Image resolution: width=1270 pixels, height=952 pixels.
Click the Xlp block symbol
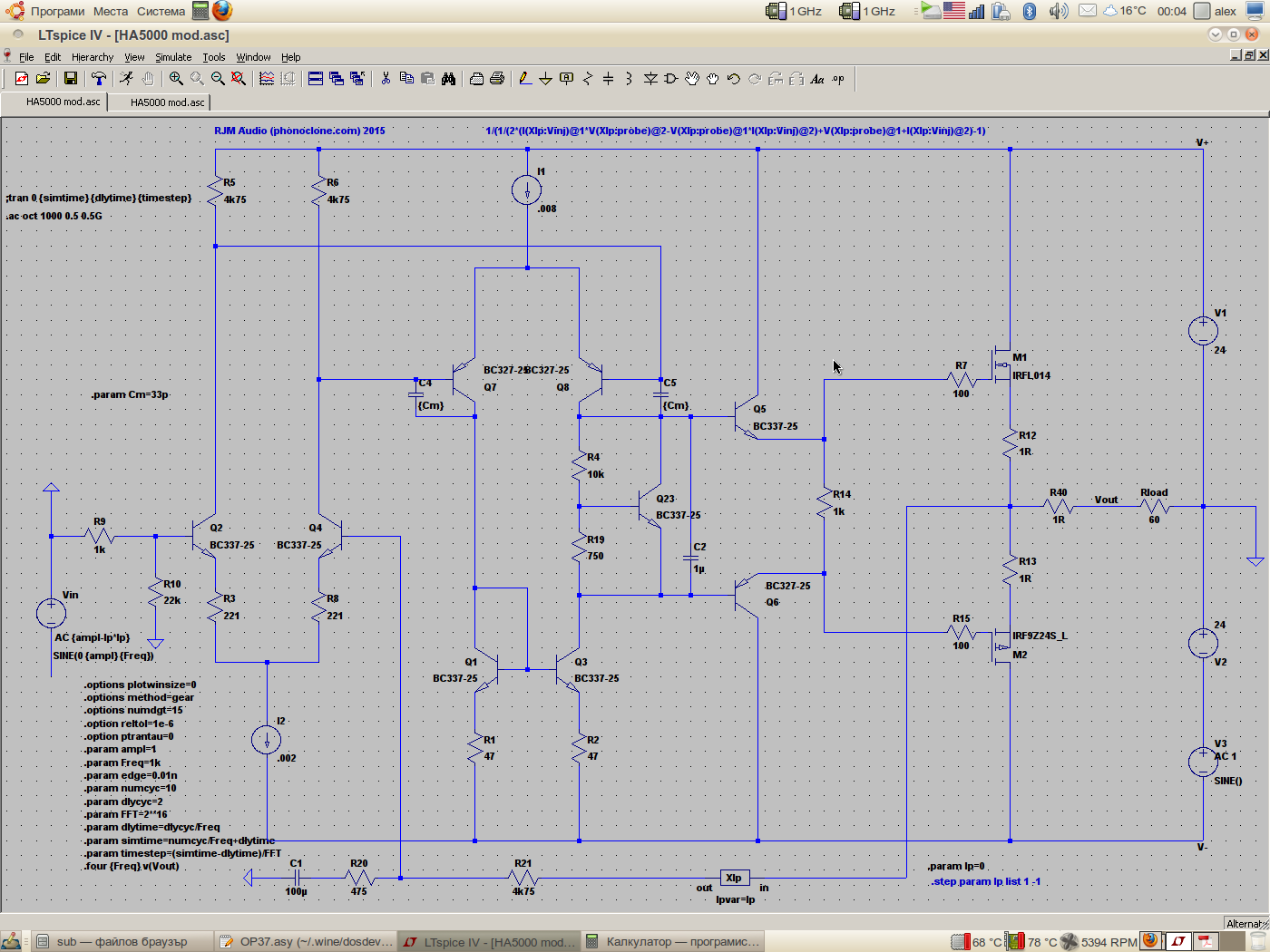(734, 878)
